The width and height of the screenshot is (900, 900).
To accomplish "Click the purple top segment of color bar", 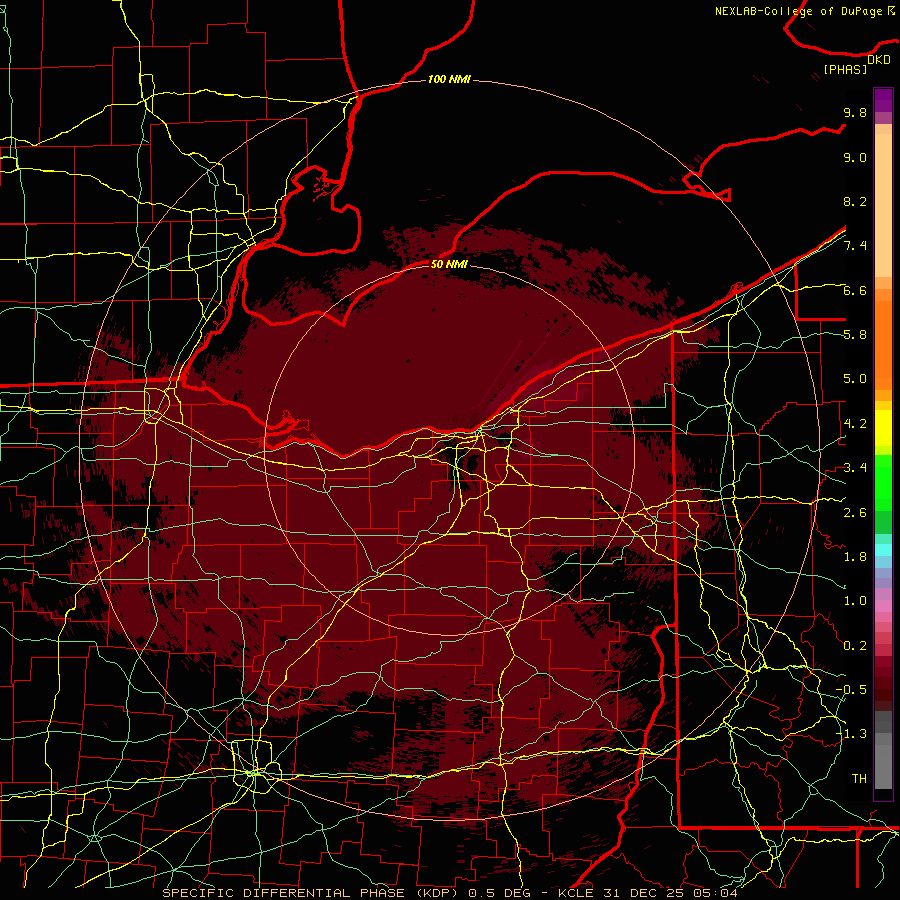I will click(x=883, y=100).
